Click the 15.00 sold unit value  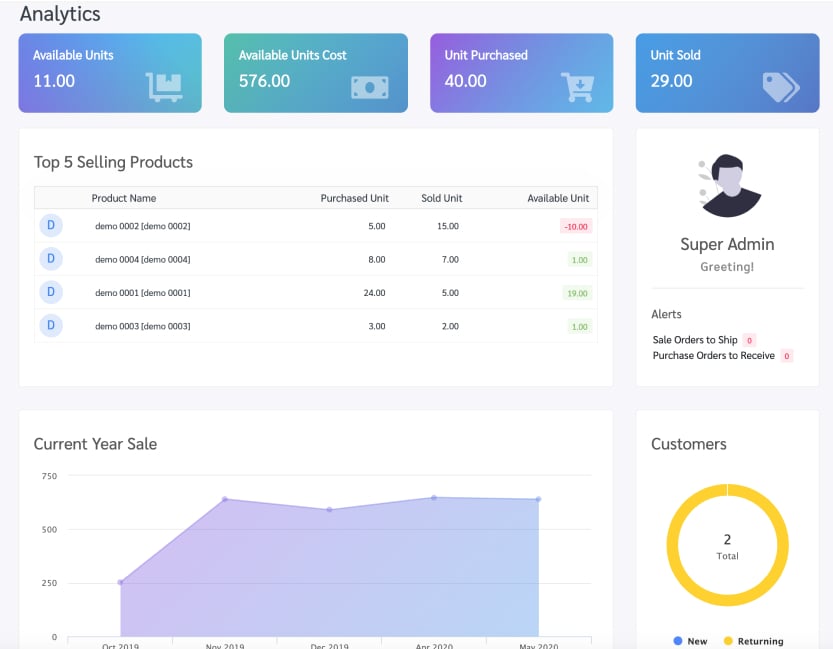pos(448,226)
